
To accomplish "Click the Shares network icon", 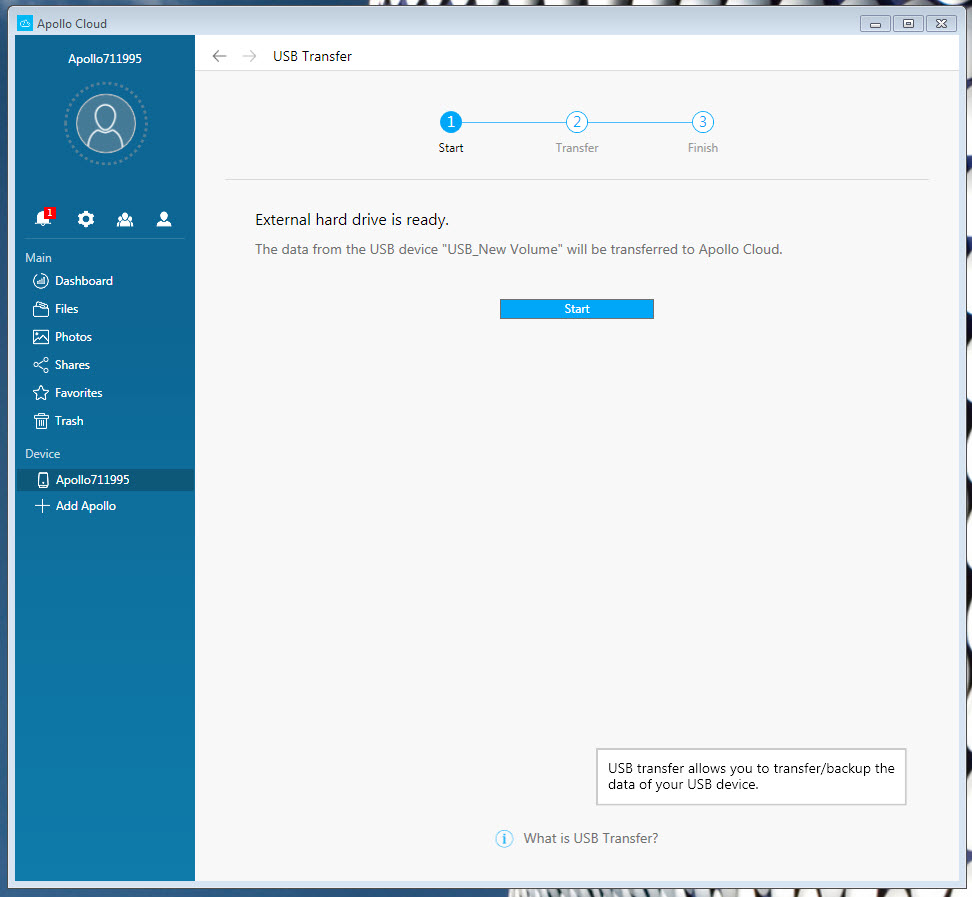I will pyautogui.click(x=41, y=365).
